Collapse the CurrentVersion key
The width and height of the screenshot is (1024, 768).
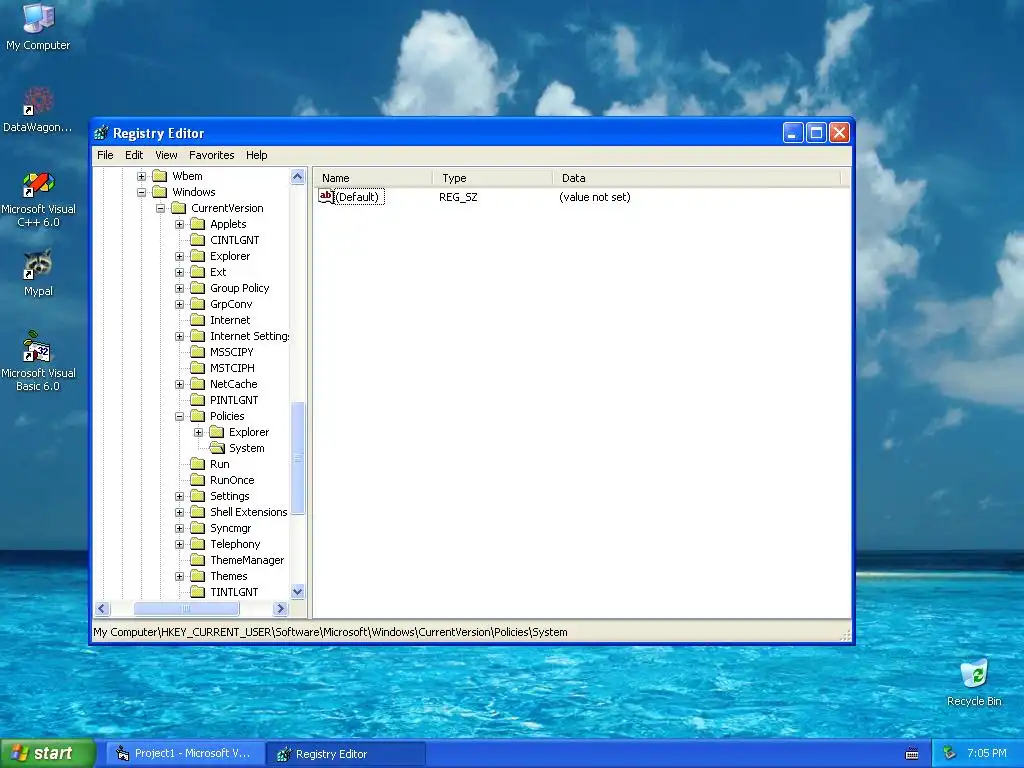(160, 208)
